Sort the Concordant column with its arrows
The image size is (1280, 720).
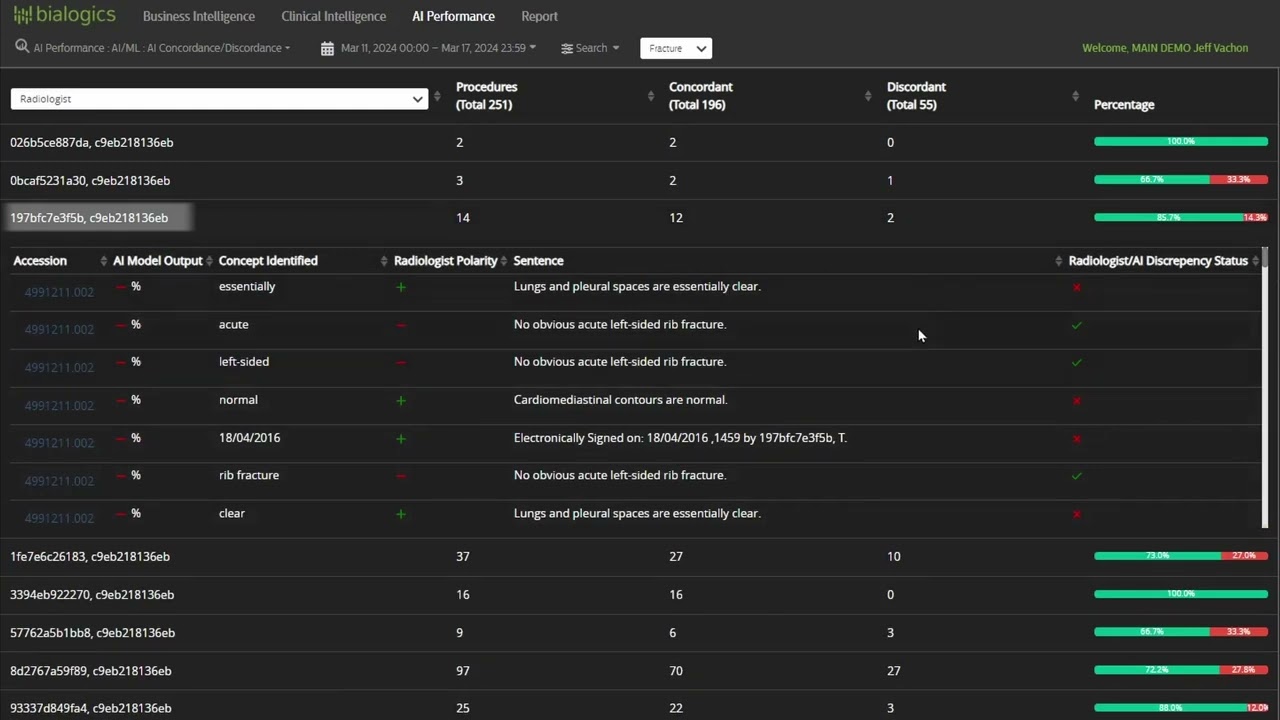point(868,96)
